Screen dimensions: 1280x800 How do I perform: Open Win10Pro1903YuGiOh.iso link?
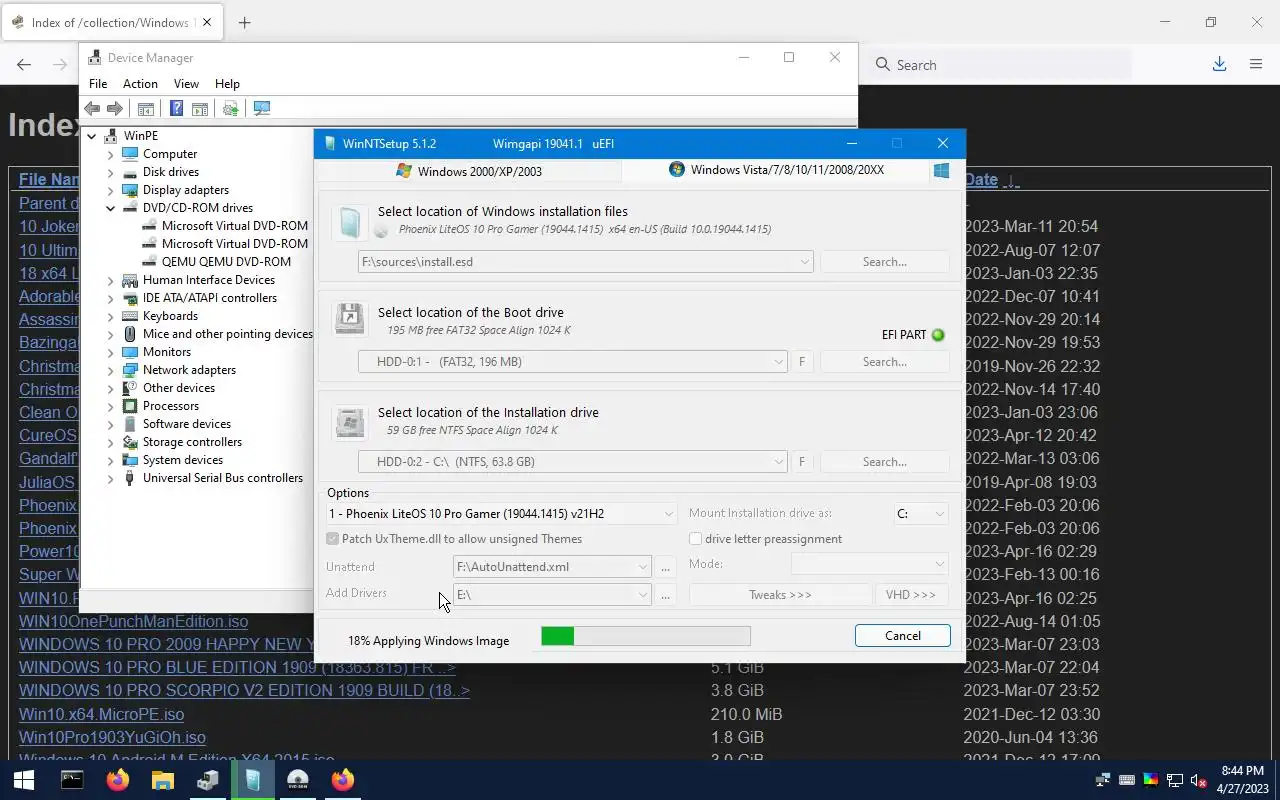pyautogui.click(x=112, y=737)
